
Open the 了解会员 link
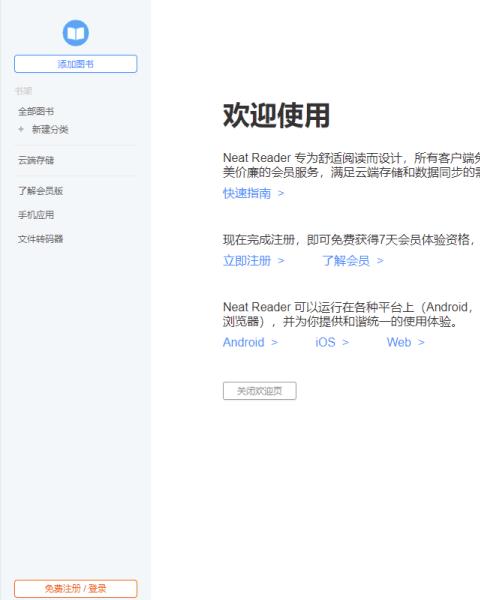353,261
